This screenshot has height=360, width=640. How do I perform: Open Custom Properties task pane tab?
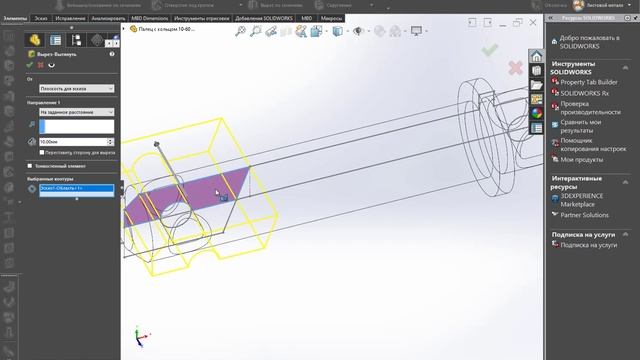pos(536,128)
